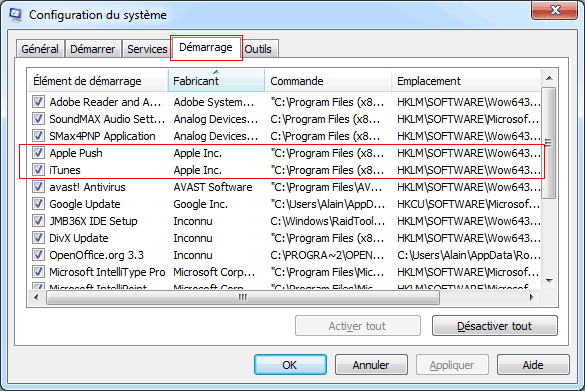This screenshot has height=391, width=585.
Task: Click the horizontal scrollbar thumb
Action: point(243,297)
